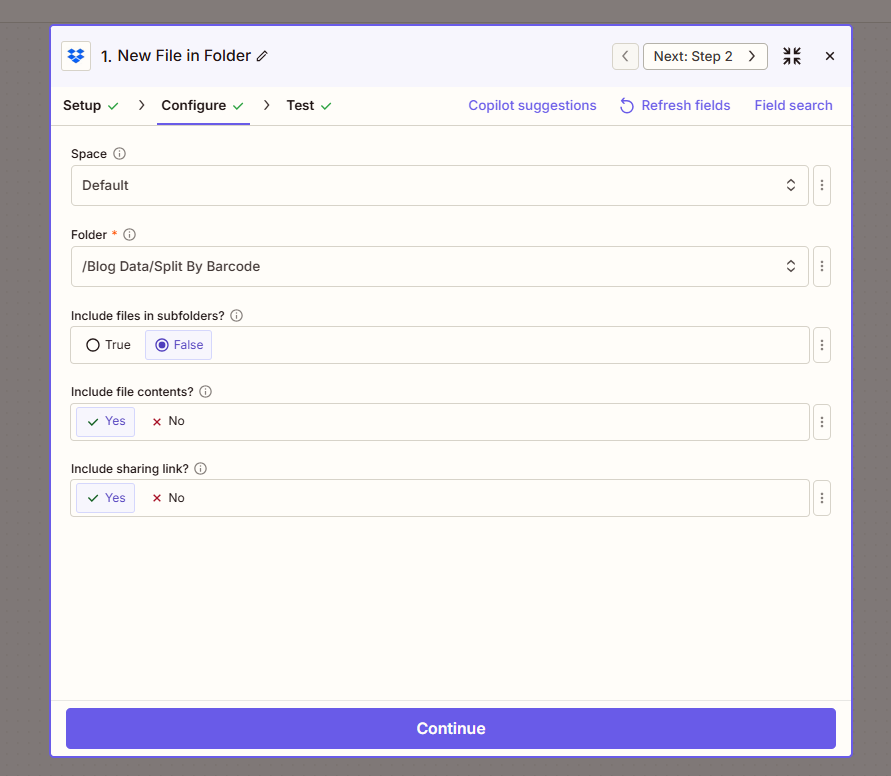The image size is (891, 776).
Task: Click Field search
Action: pyautogui.click(x=793, y=105)
